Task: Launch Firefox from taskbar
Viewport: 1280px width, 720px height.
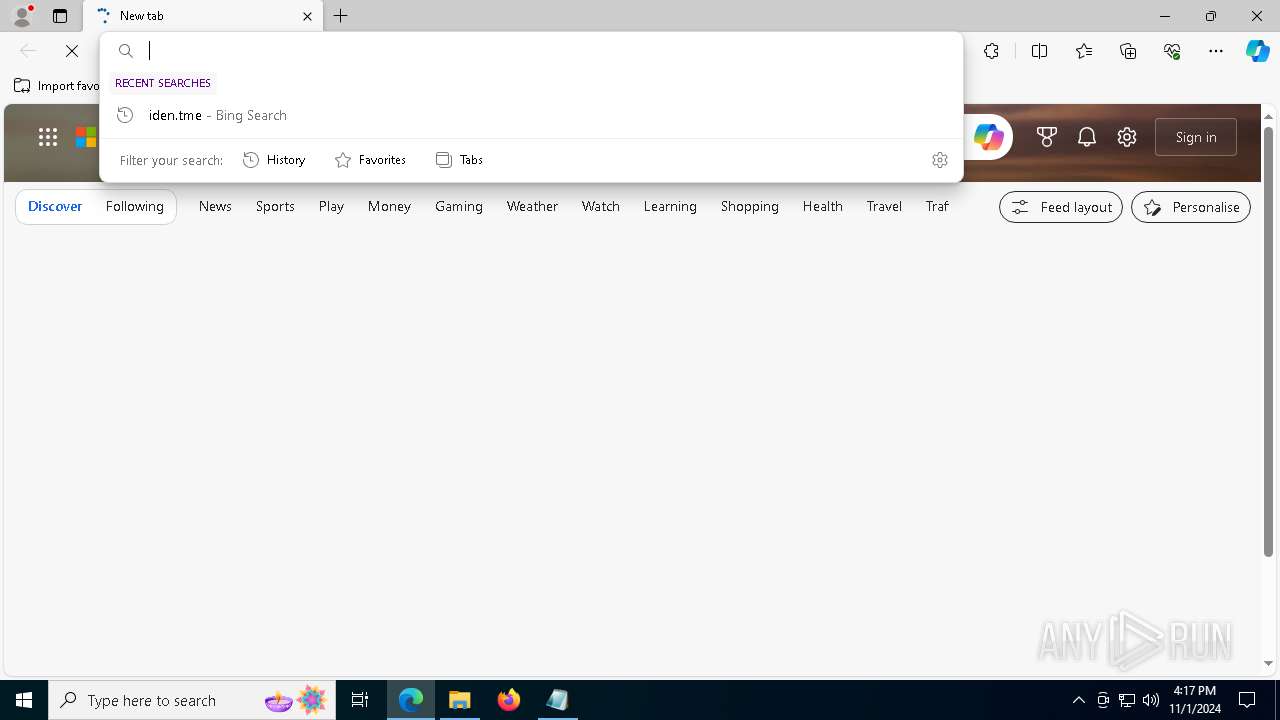Action: [509, 700]
